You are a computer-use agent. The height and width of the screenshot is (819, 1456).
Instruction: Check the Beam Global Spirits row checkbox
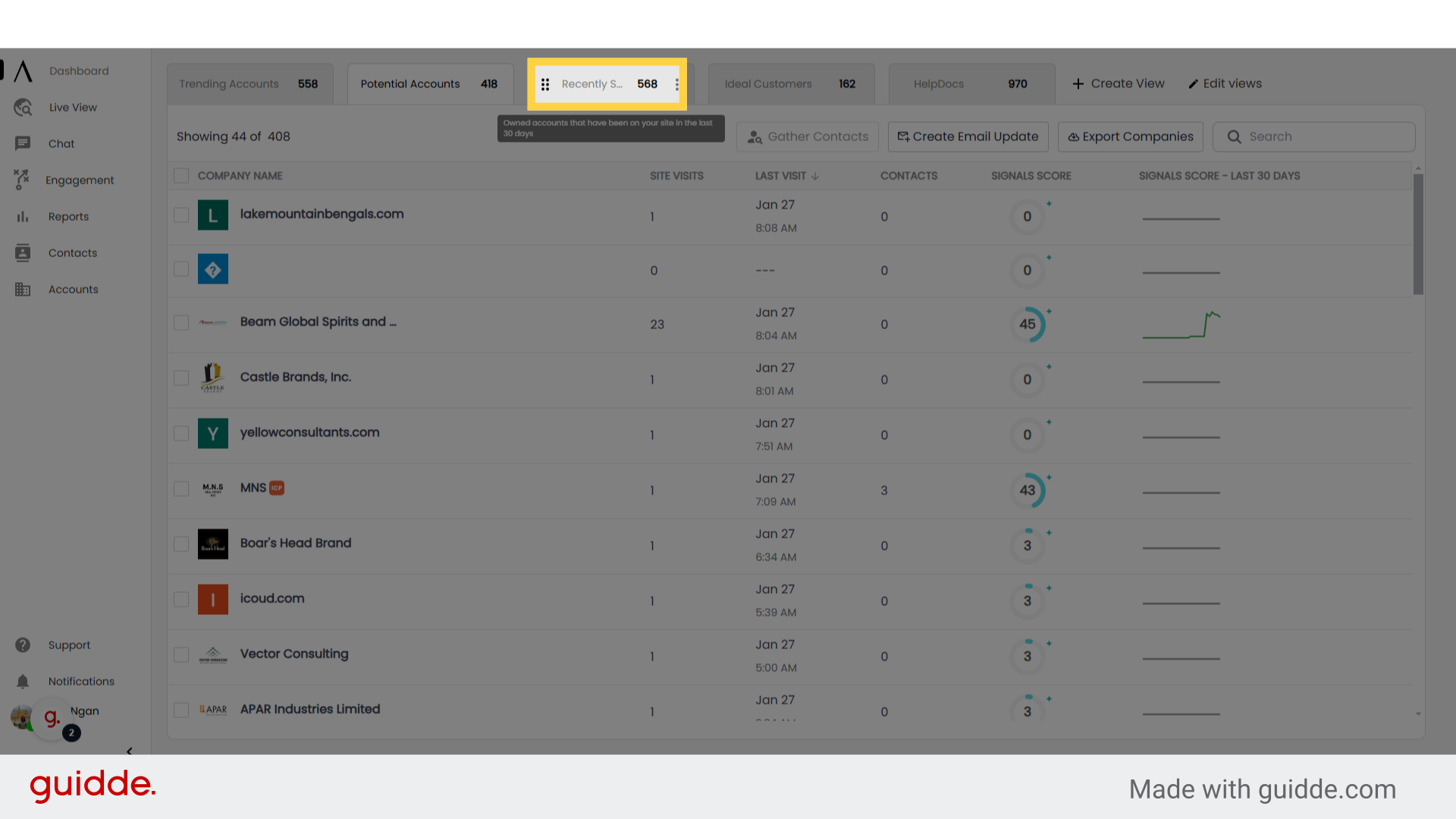tap(181, 323)
